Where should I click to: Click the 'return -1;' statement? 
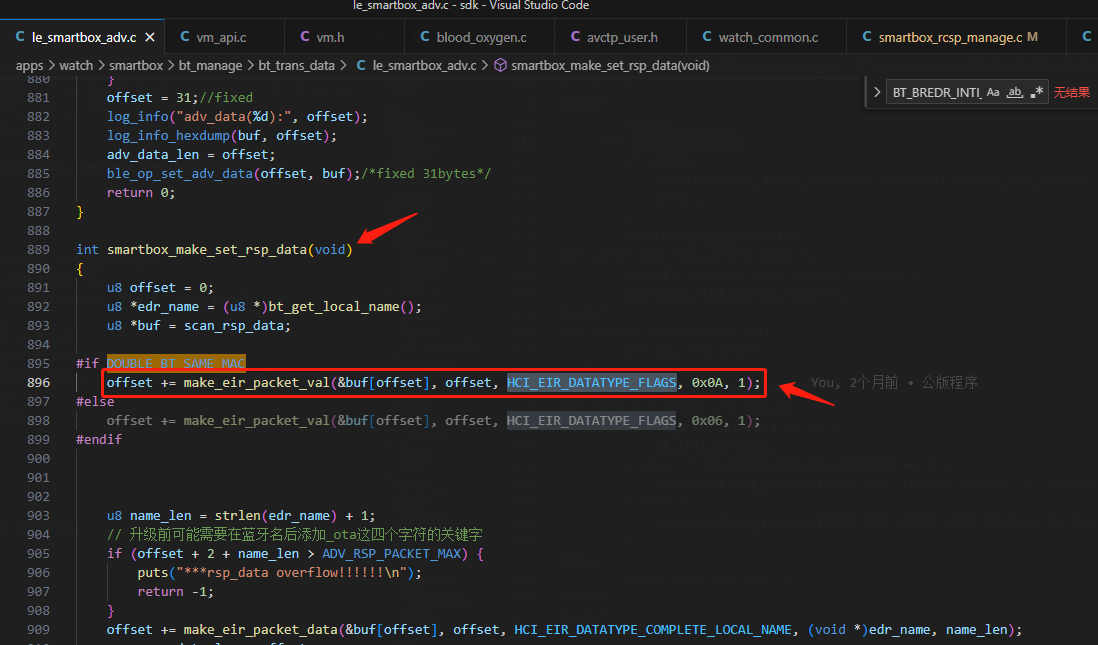(x=175, y=591)
